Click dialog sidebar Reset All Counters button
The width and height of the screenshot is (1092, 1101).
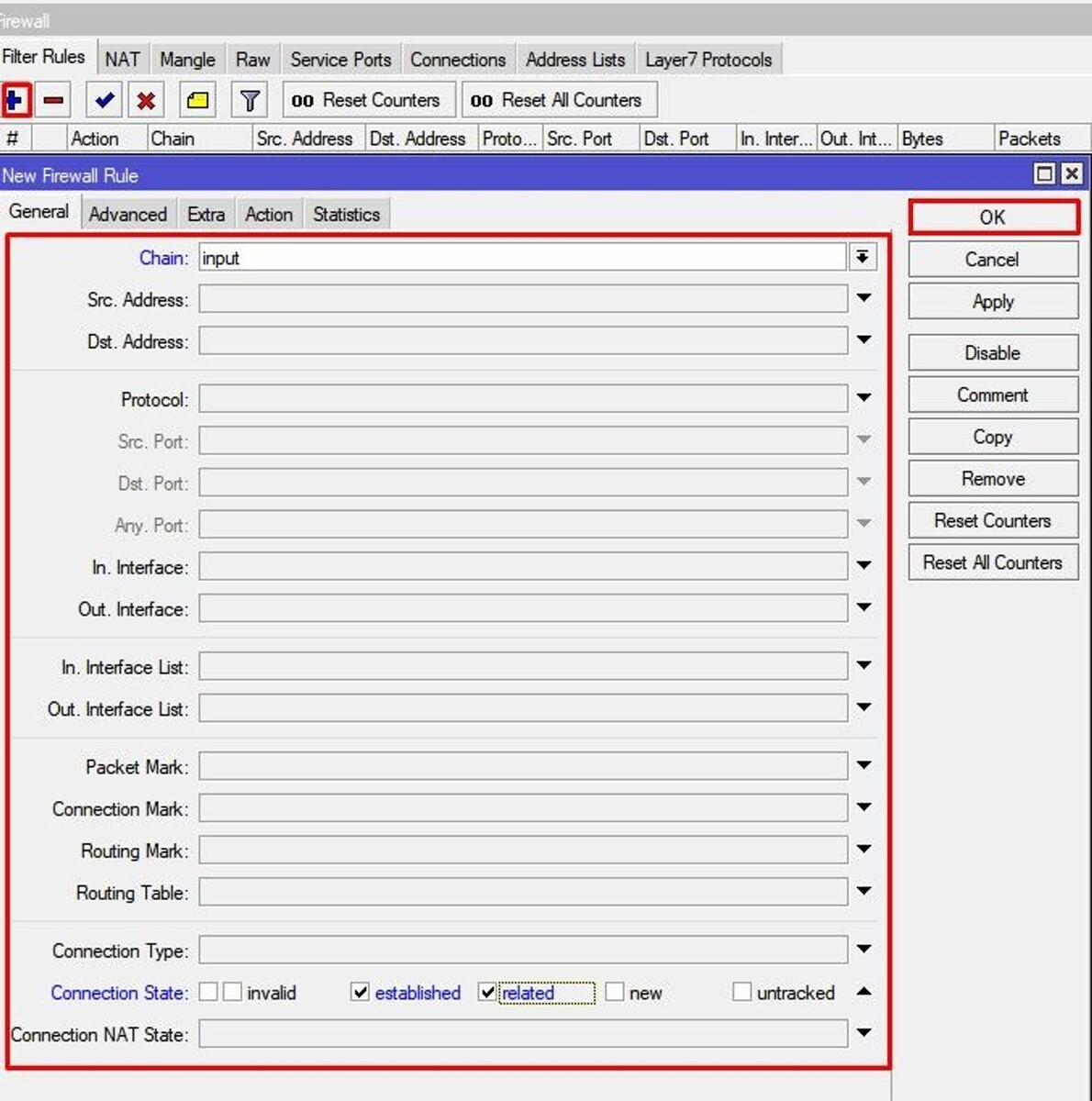[x=993, y=563]
